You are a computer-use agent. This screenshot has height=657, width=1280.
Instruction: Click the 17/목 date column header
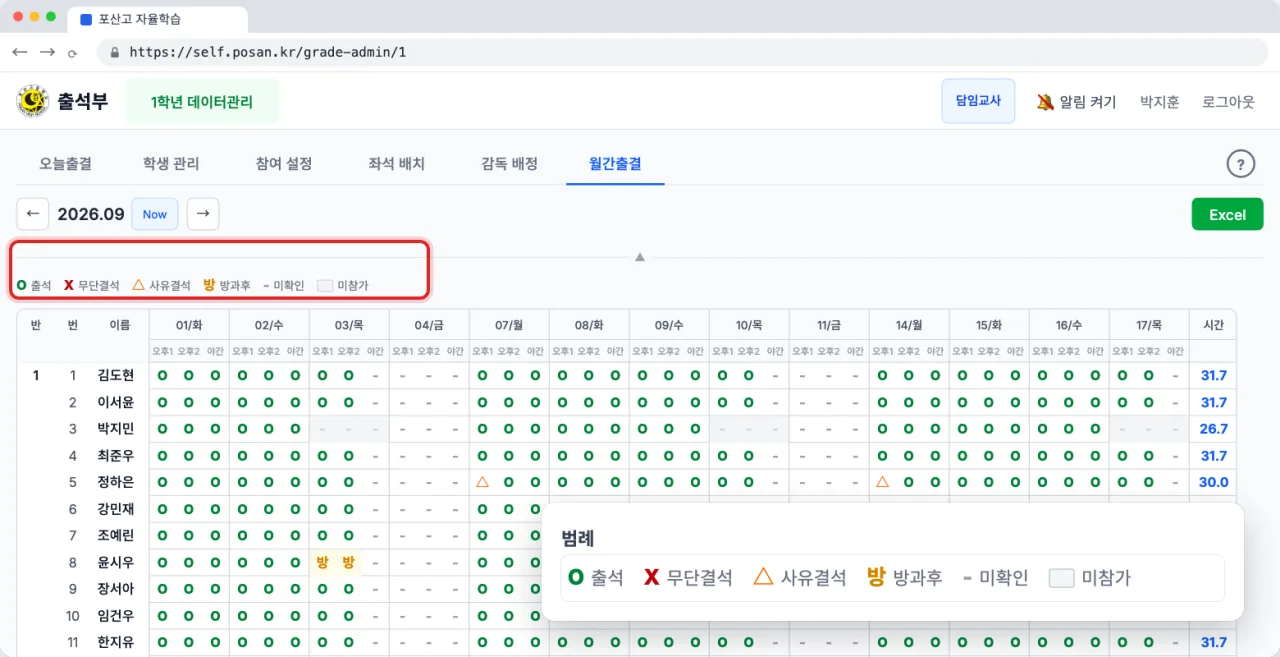(1149, 325)
